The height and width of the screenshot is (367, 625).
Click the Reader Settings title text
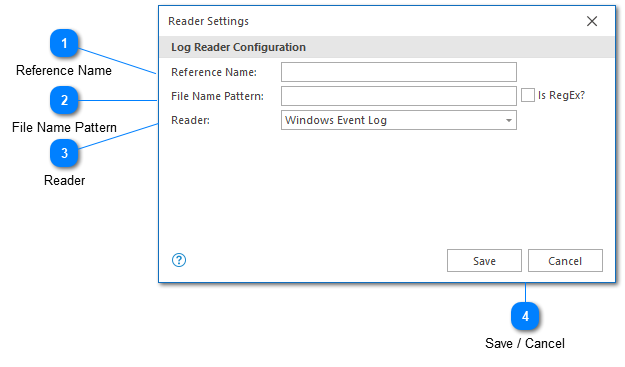(x=208, y=21)
